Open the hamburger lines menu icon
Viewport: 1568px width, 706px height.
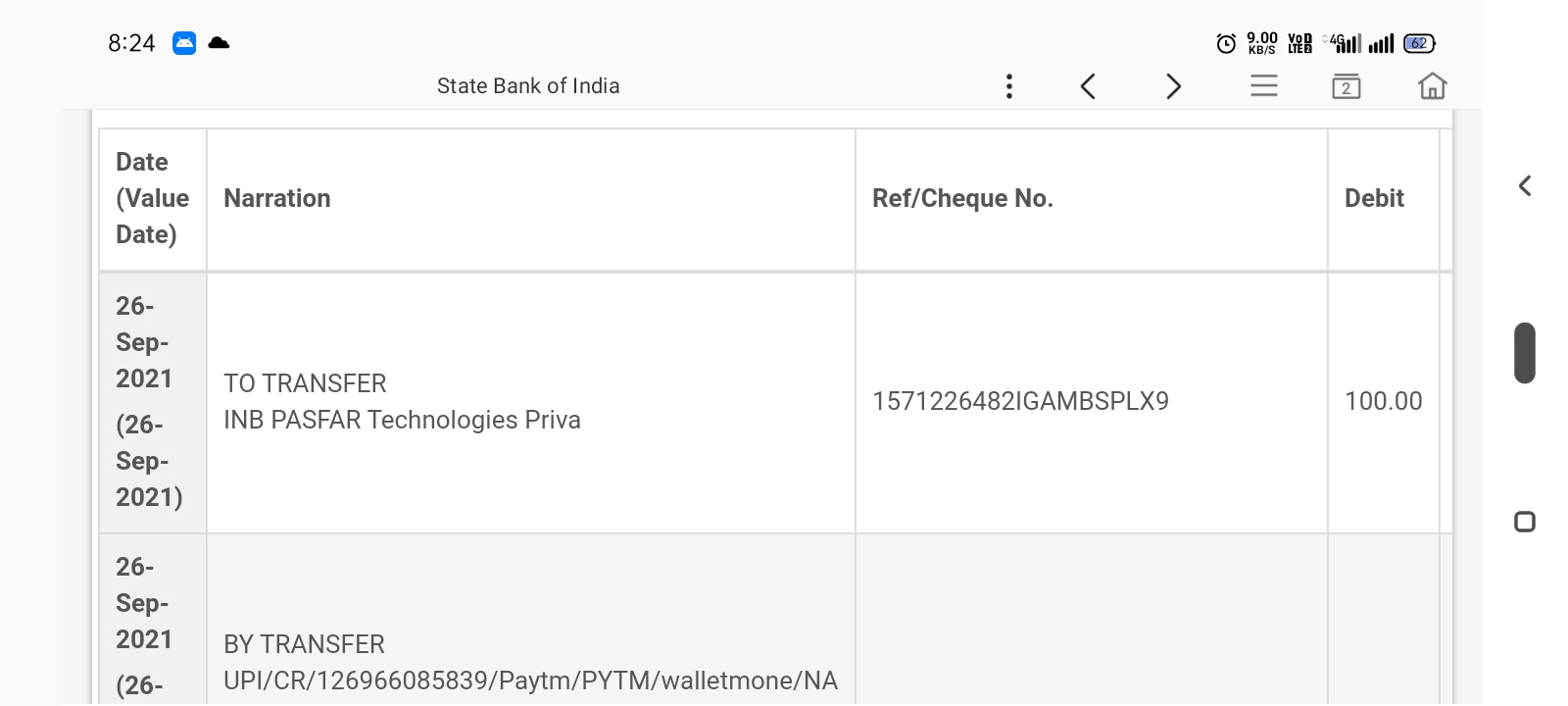(x=1264, y=86)
